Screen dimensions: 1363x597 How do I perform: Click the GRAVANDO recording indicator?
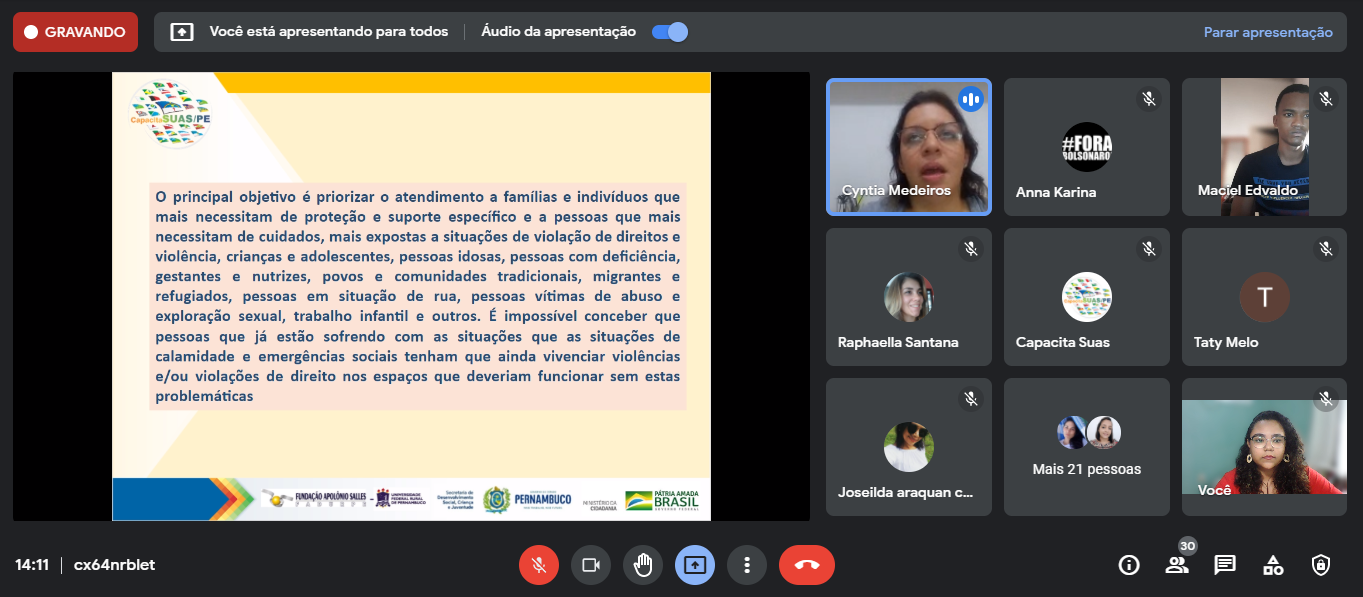coord(75,32)
